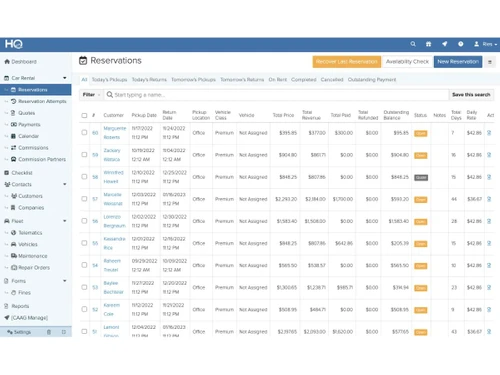Open Telematics in sidebar

(27, 233)
